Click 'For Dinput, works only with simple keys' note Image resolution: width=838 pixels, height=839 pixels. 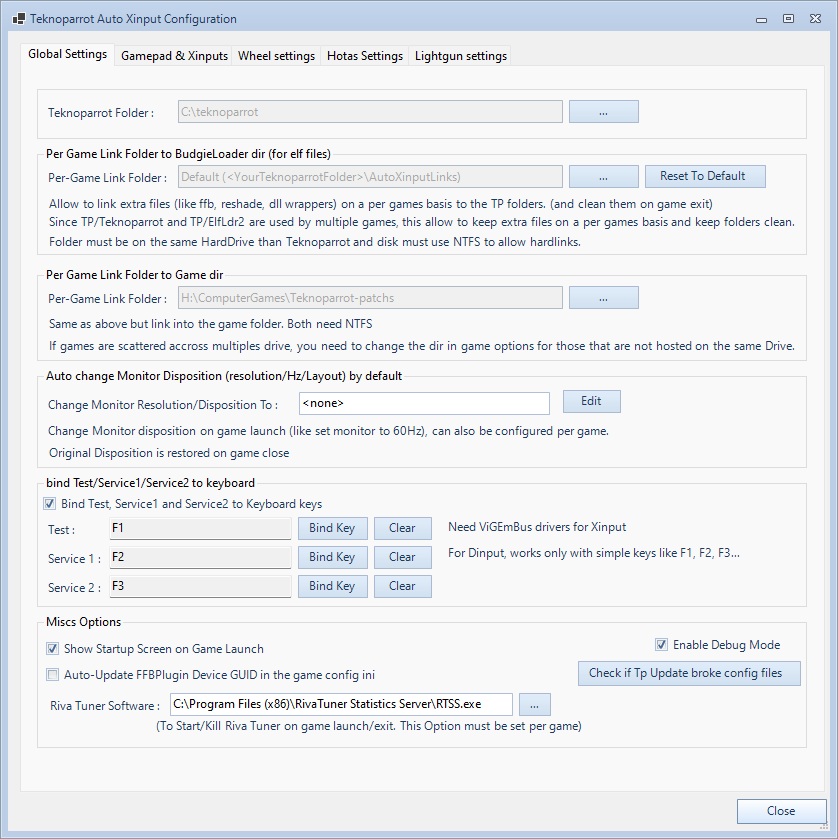pyautogui.click(x=594, y=553)
